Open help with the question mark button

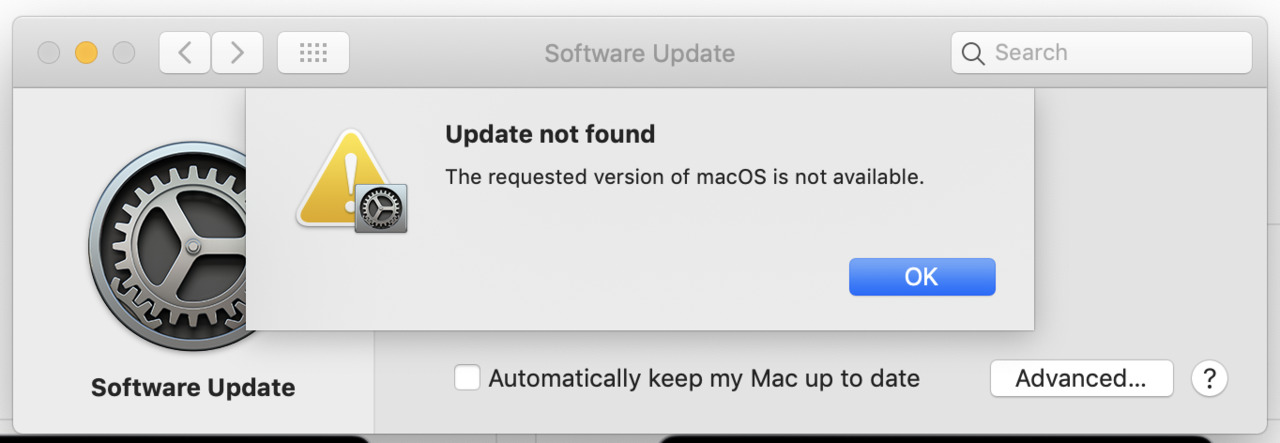click(1209, 379)
